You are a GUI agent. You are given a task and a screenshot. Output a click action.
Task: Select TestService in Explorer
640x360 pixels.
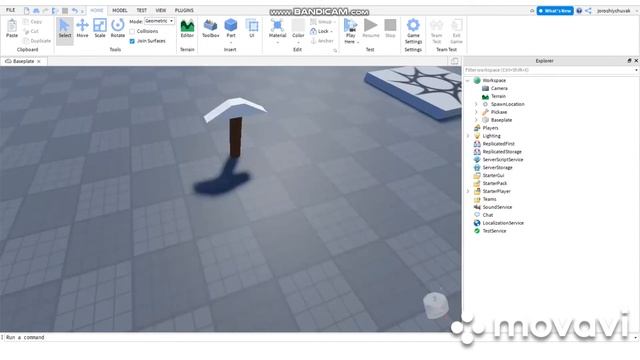click(494, 231)
